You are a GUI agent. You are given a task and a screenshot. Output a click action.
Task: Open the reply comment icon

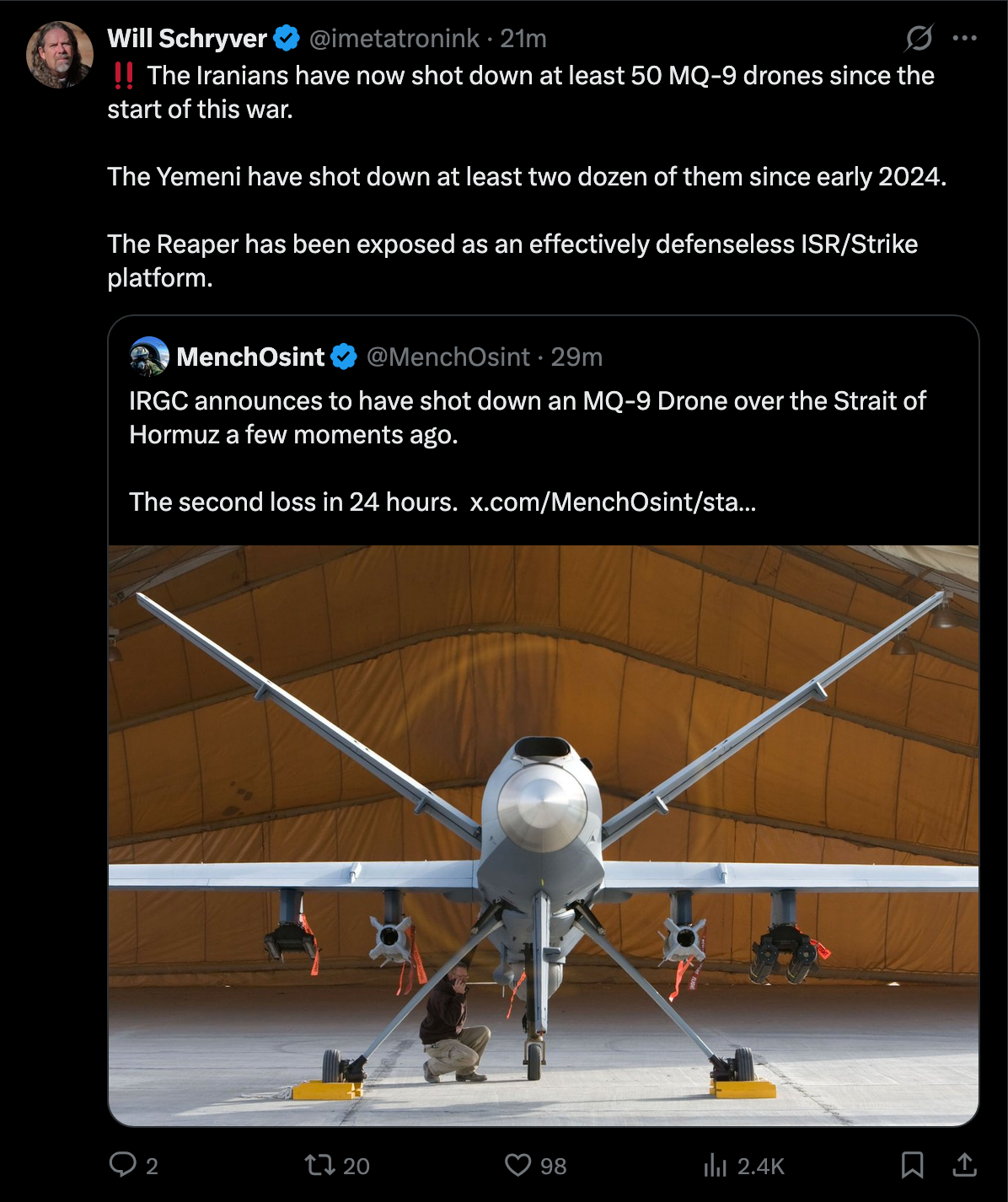[x=123, y=1165]
